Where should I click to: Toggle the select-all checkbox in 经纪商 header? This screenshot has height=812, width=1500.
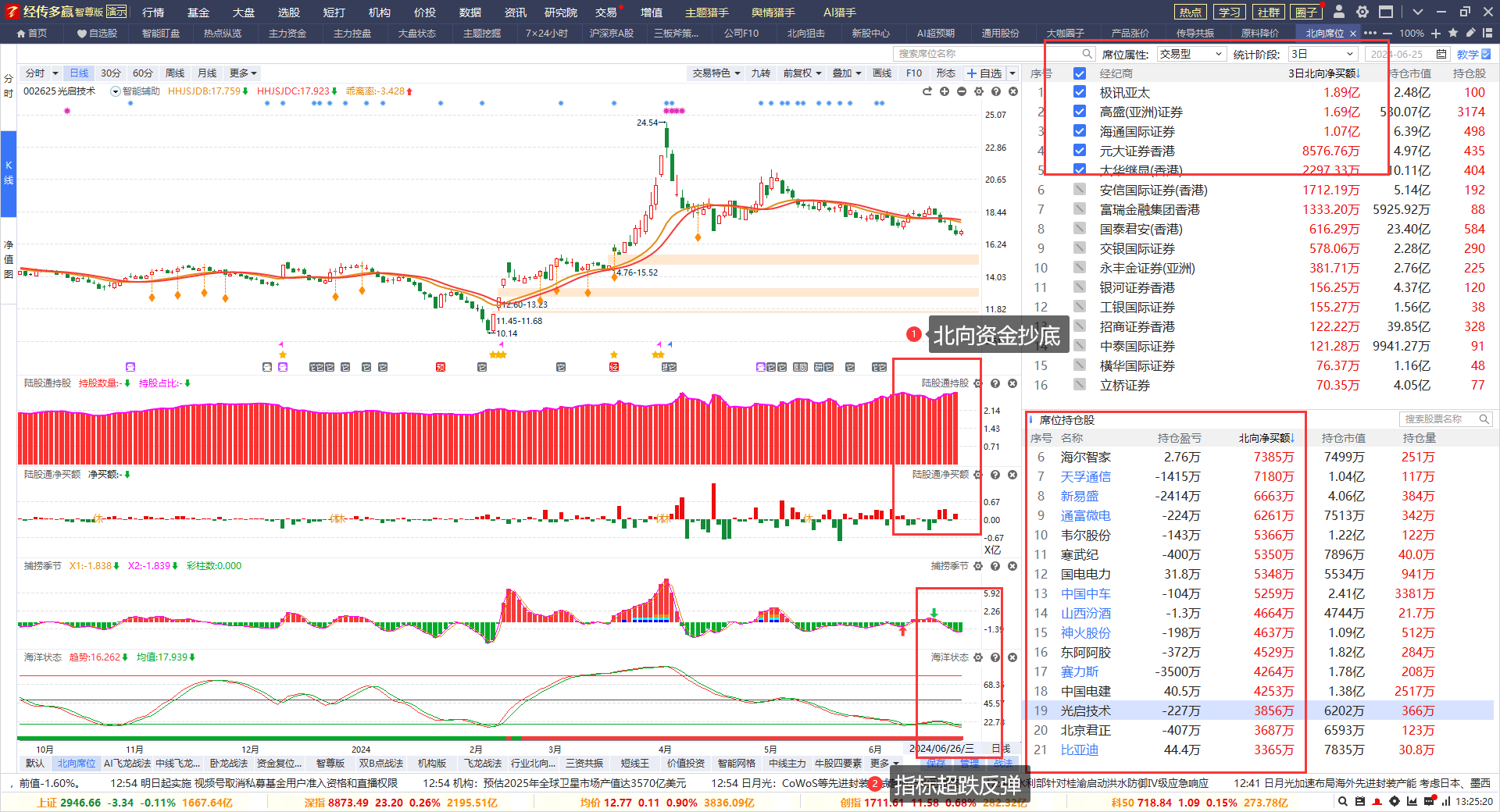pyautogui.click(x=1080, y=73)
